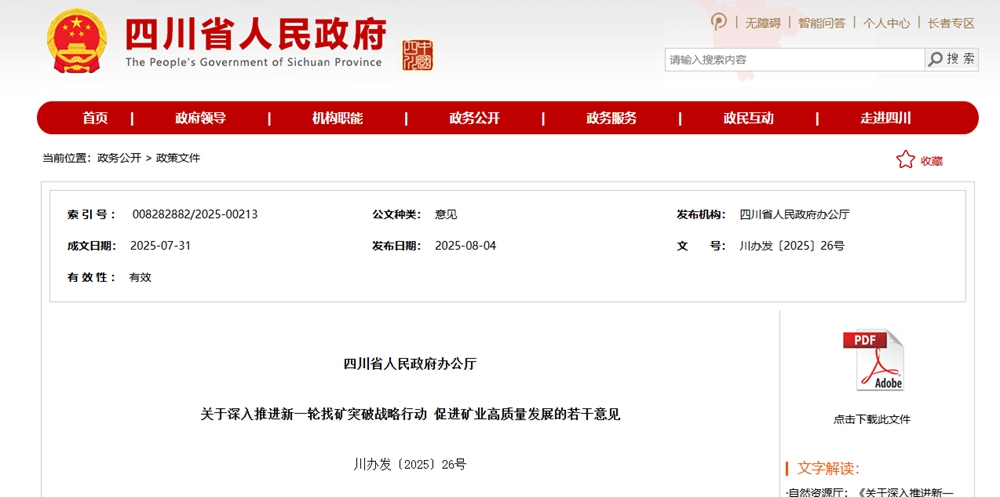
Task: Click the circular P icon in top bar
Action: tap(718, 22)
